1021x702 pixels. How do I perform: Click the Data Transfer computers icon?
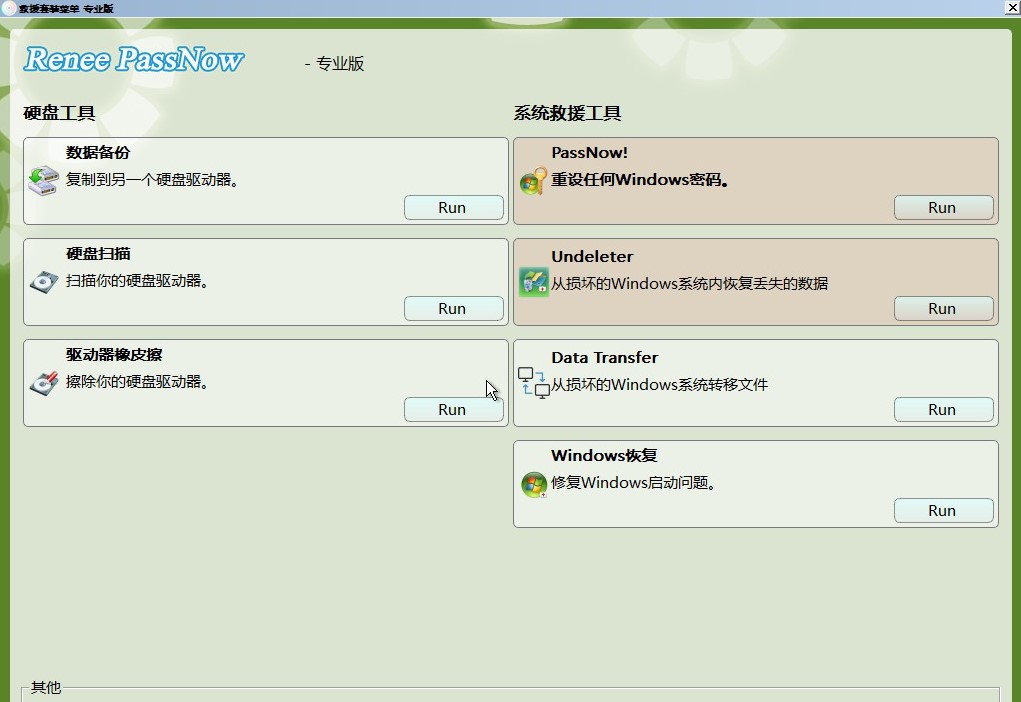coord(533,383)
